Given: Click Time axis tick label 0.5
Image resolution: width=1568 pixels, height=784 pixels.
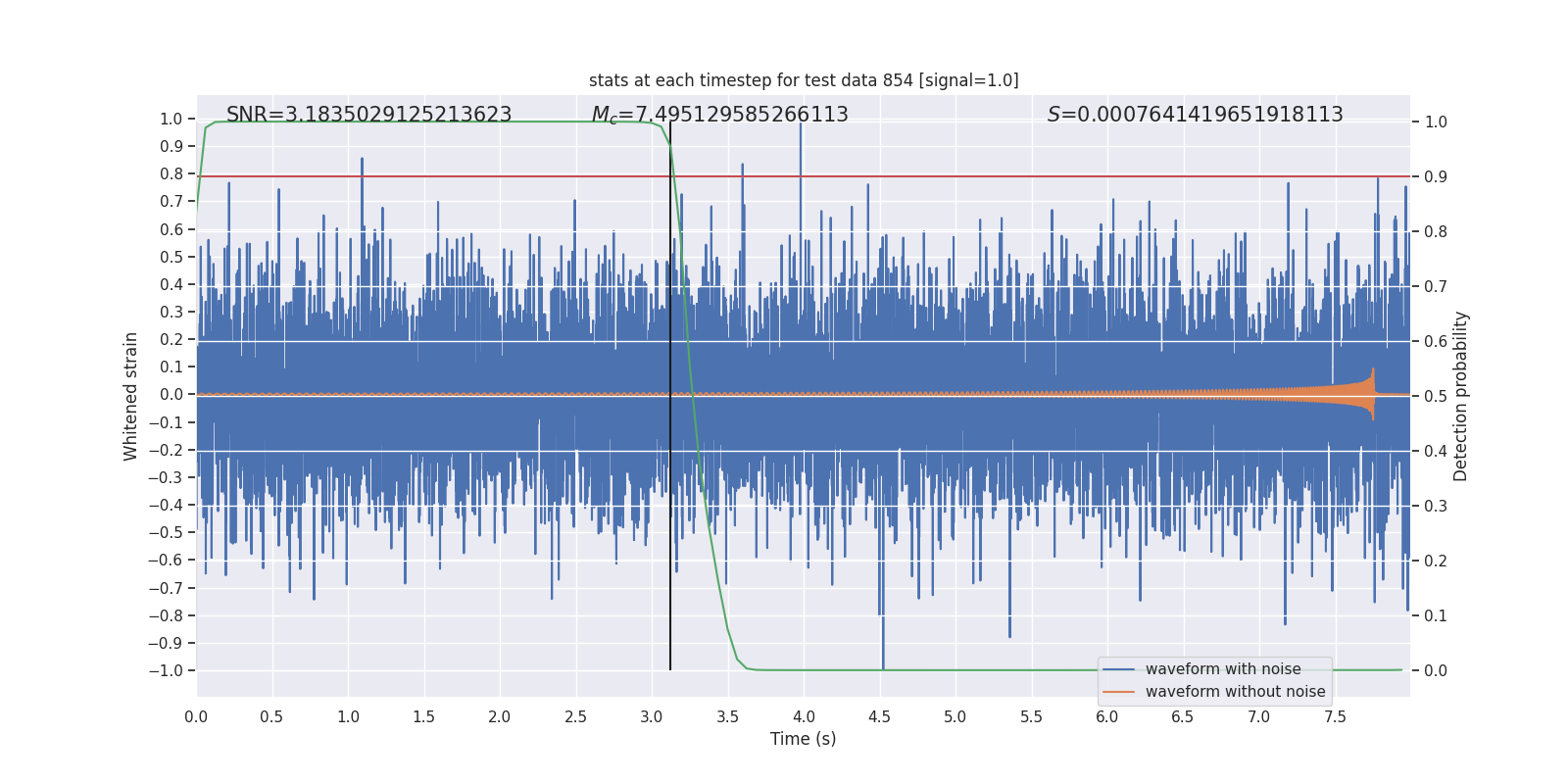Looking at the screenshot, I should (x=271, y=716).
